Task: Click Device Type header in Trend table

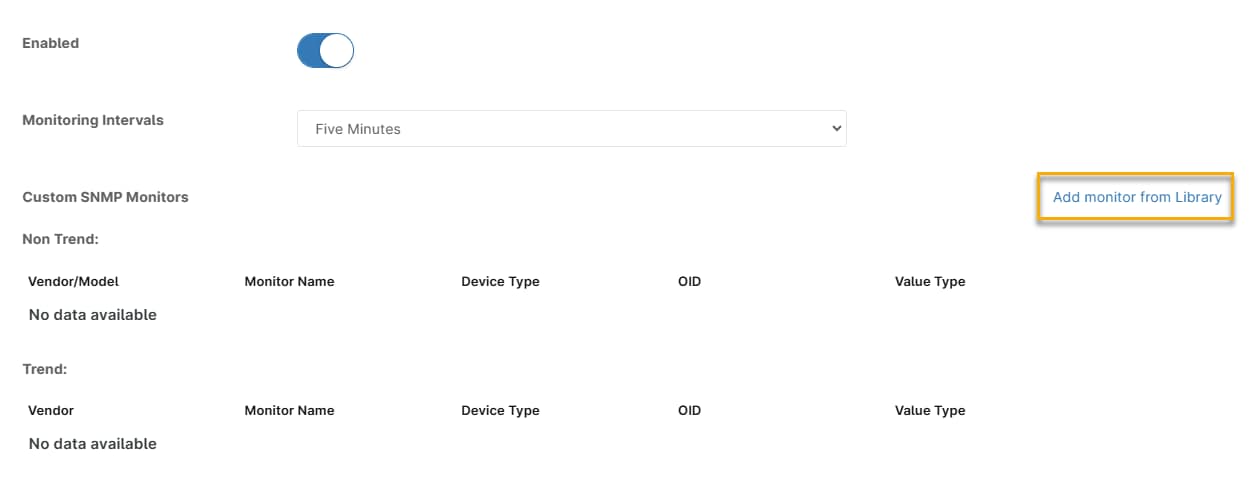Action: 500,410
